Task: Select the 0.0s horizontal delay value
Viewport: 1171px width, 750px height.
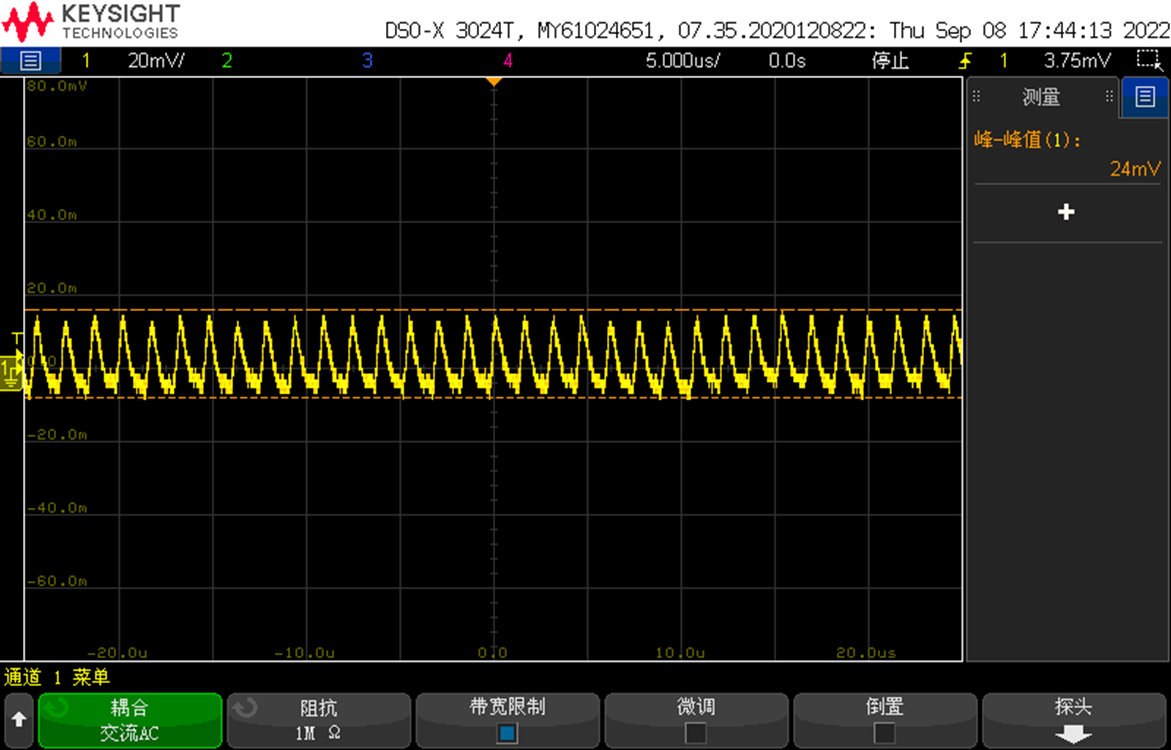Action: 787,61
